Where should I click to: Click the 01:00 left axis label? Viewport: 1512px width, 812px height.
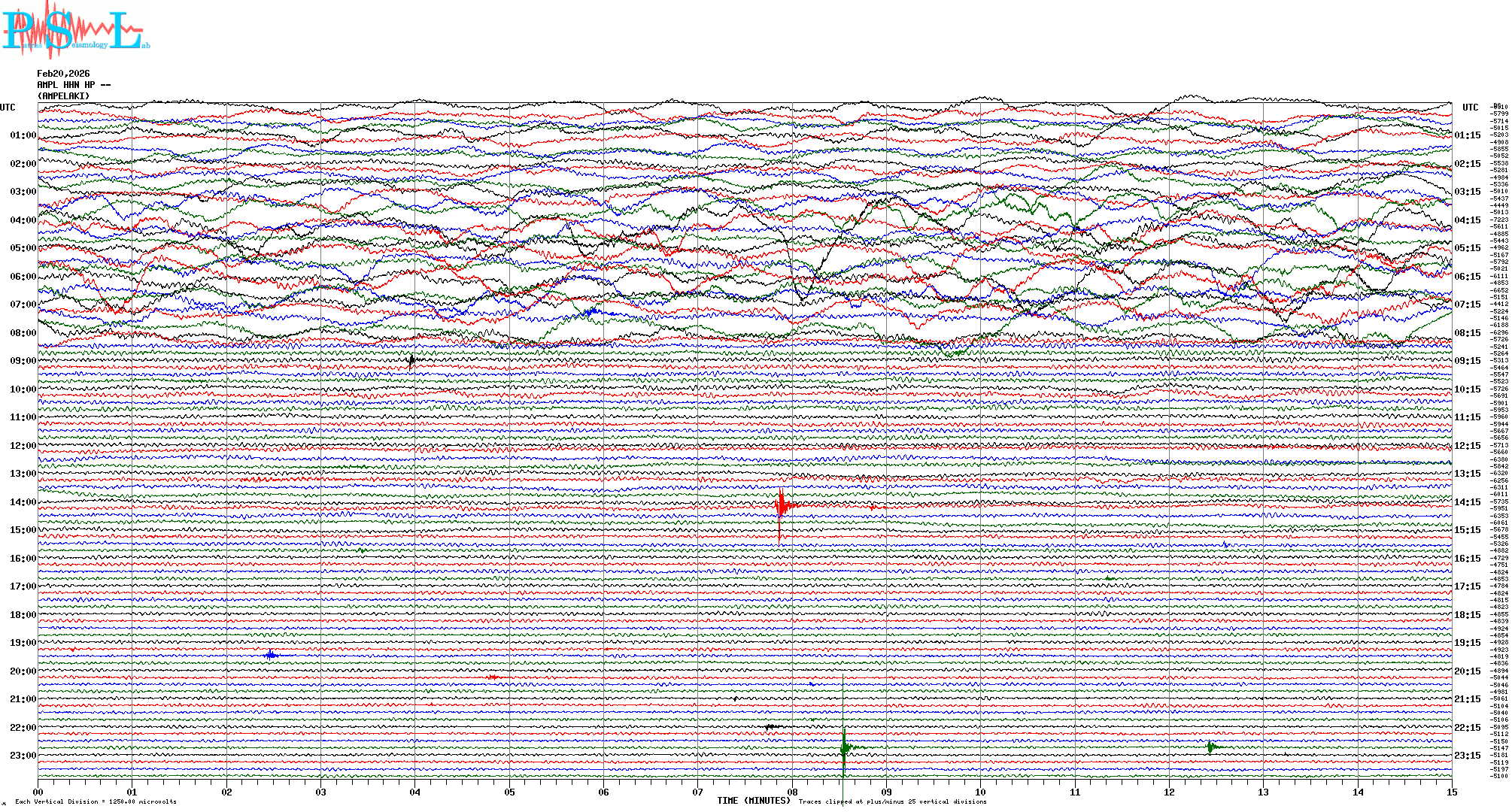click(x=23, y=135)
